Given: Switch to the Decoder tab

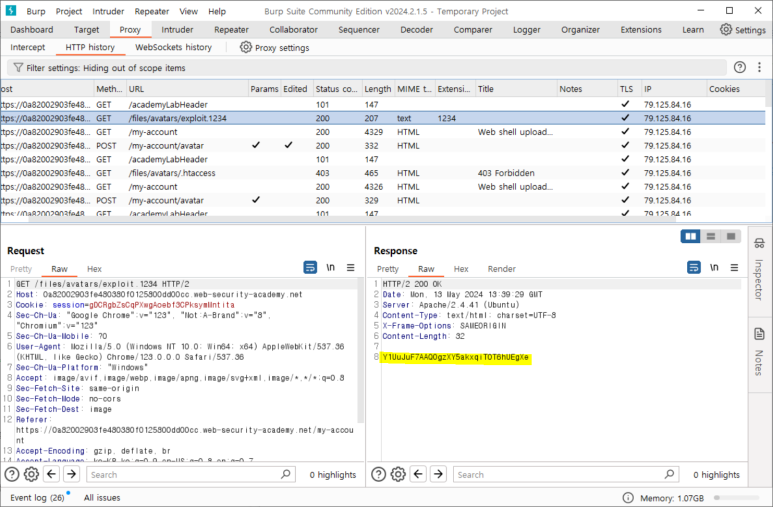Looking at the screenshot, I should (x=417, y=30).
